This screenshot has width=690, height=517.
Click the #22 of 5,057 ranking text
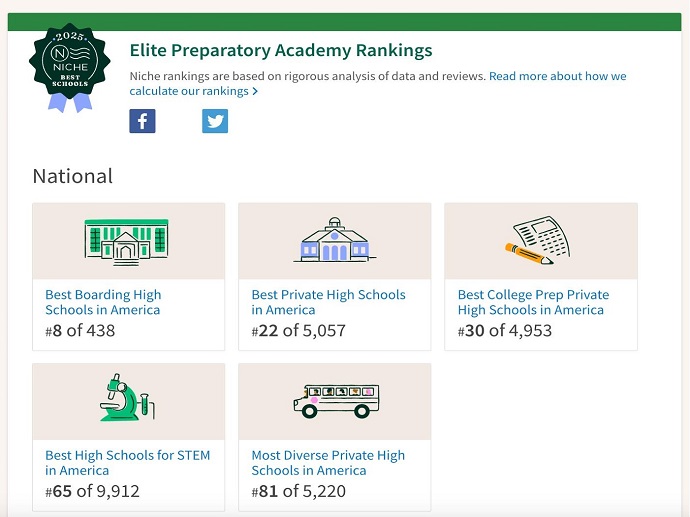[x=298, y=330]
